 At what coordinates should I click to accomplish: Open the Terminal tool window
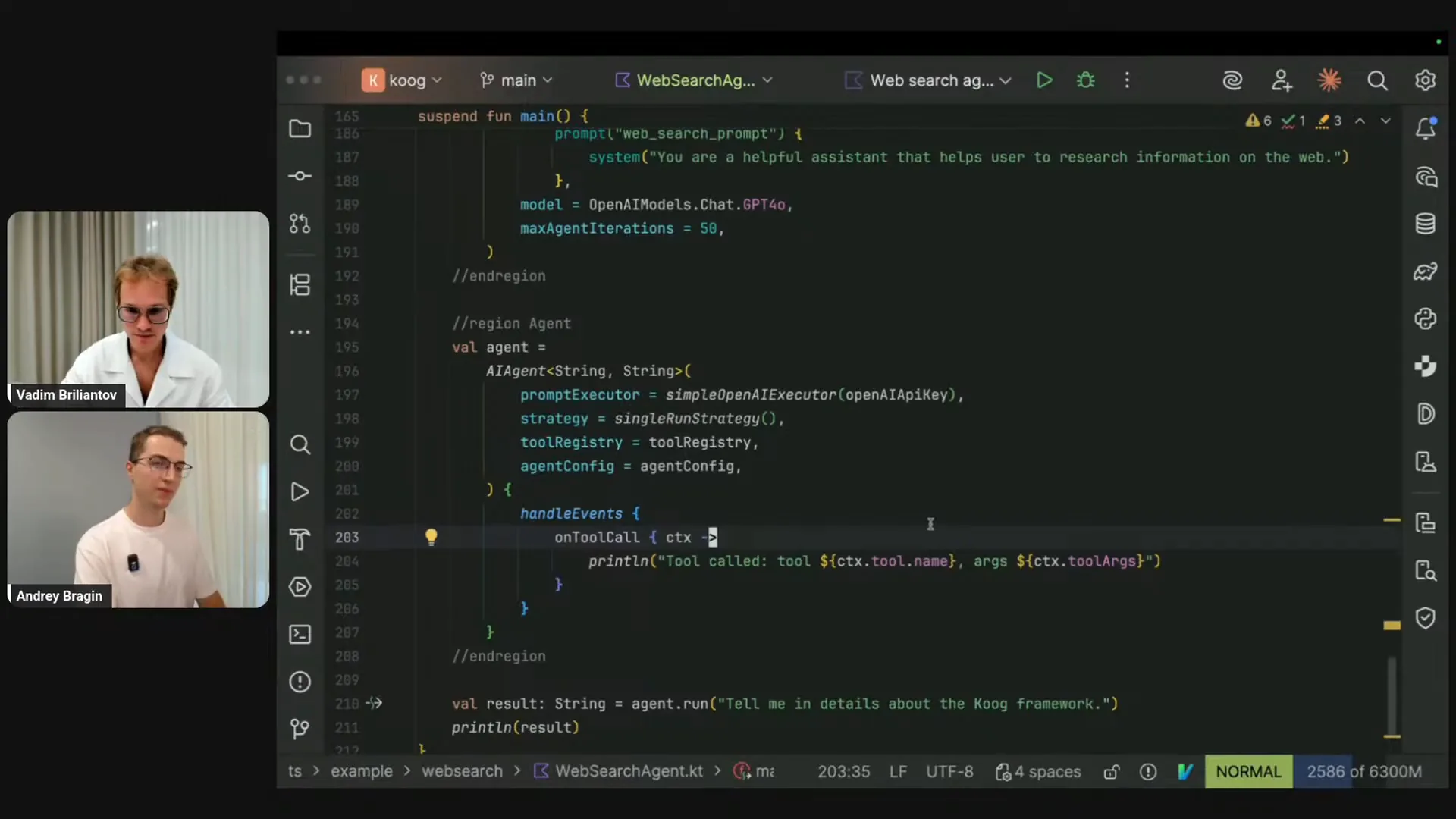pos(300,634)
